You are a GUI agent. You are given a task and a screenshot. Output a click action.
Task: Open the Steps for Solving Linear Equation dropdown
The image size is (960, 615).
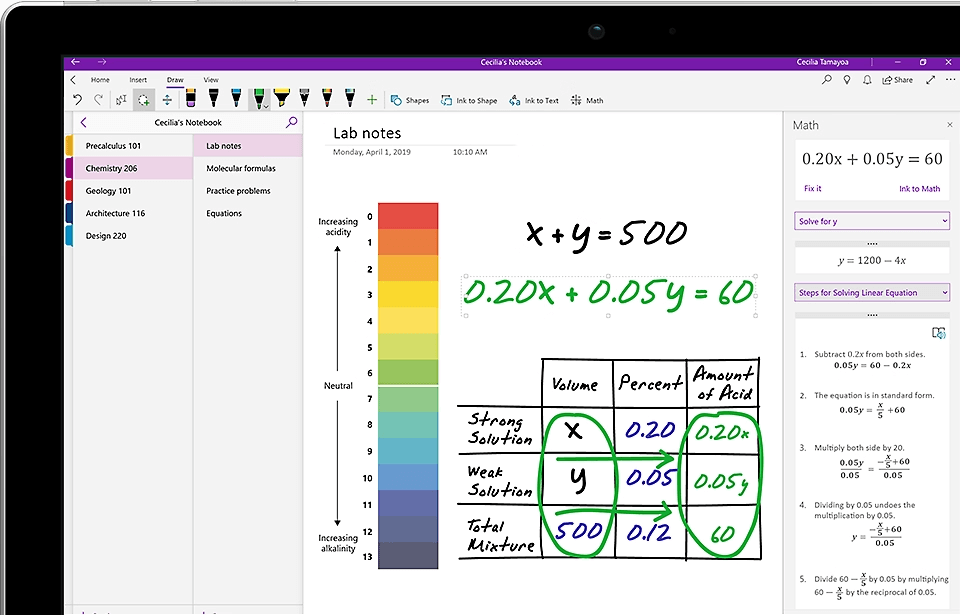point(871,291)
